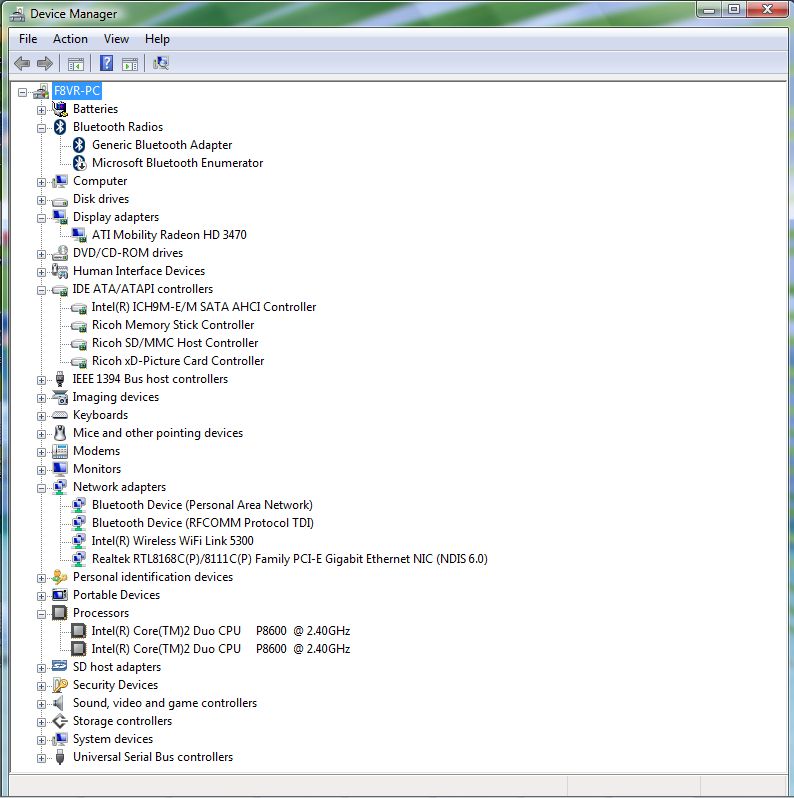The height and width of the screenshot is (798, 794).
Task: Click the blue Help toolbar icon
Action: click(106, 63)
